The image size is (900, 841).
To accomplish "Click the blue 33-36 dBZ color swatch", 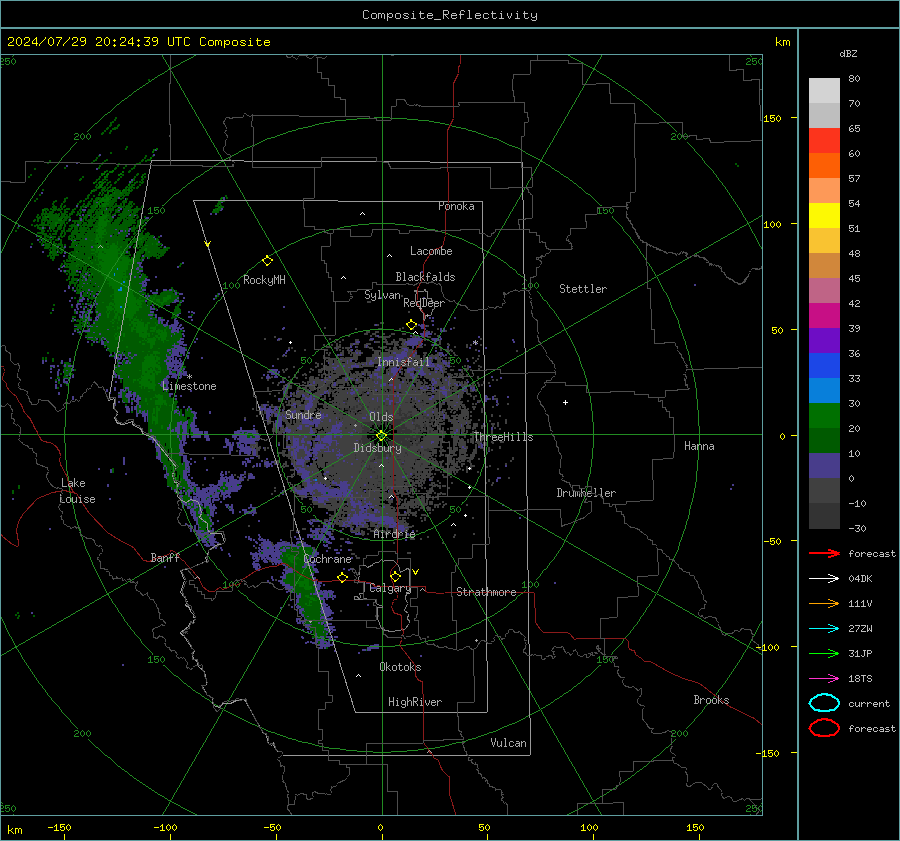I will coord(824,366).
